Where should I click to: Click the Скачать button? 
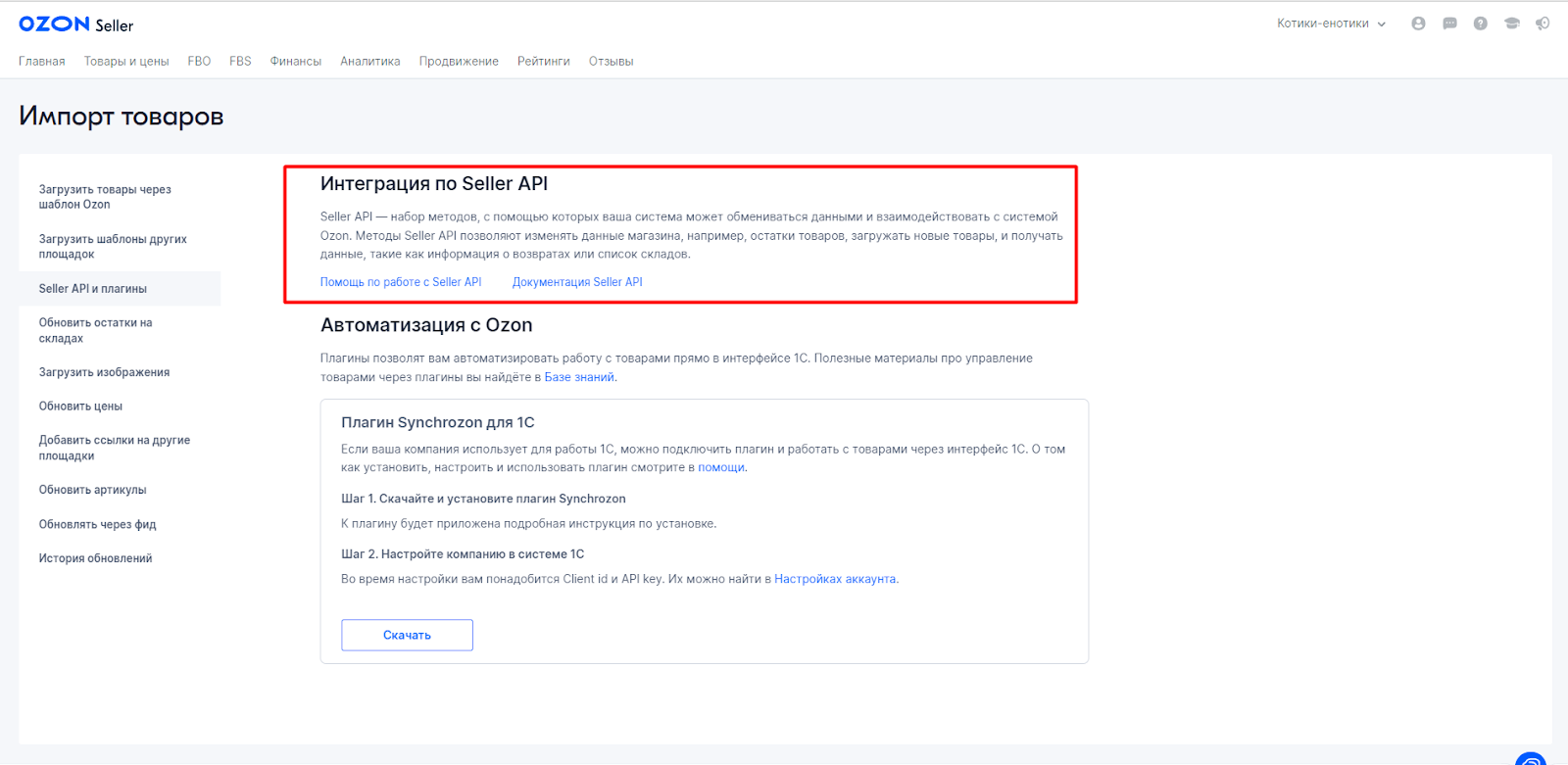(407, 635)
